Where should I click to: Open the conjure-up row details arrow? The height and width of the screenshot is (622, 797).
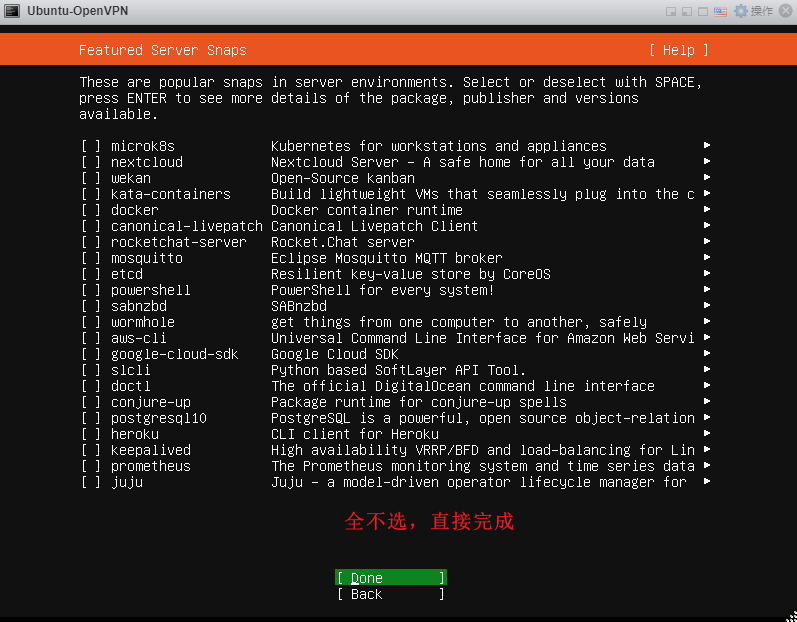(x=707, y=401)
